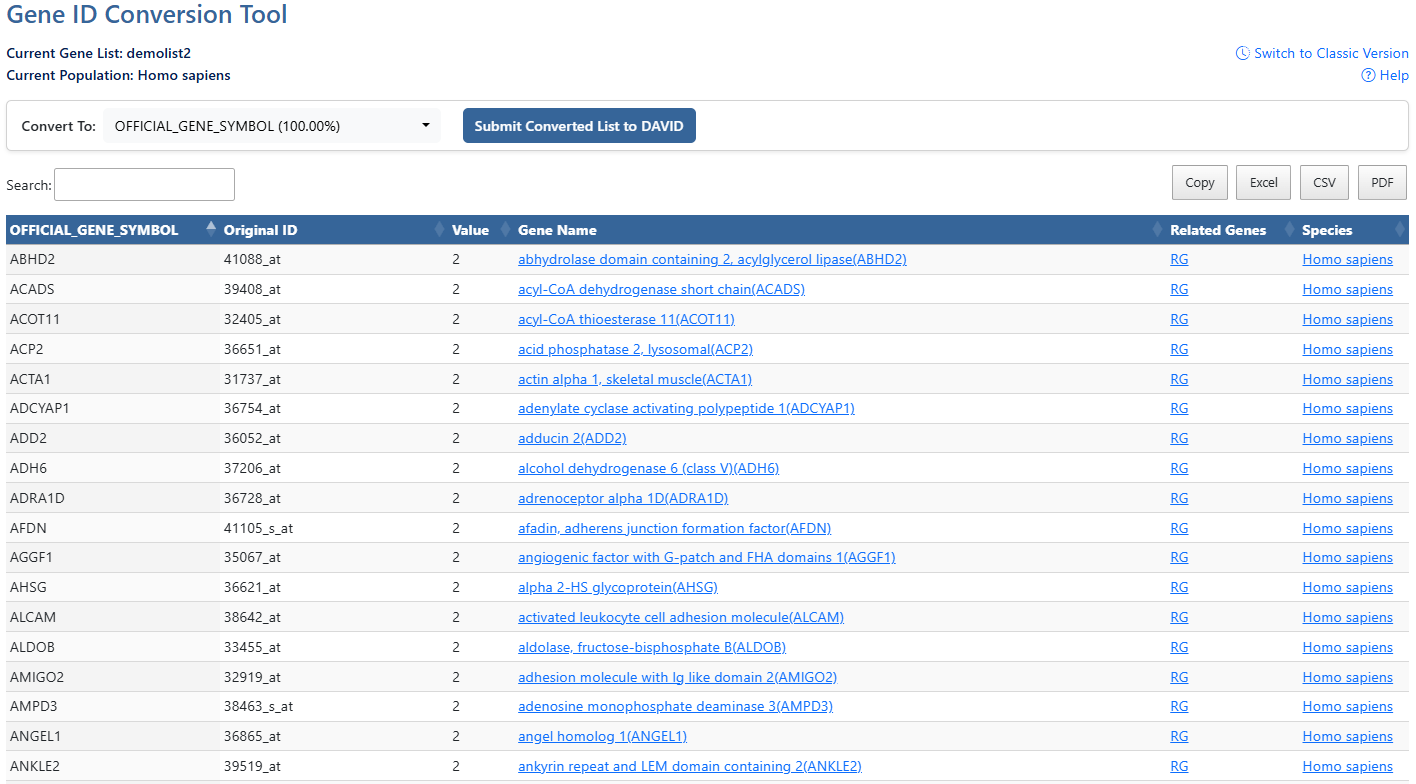Click the Gene Name column sort arrows
This screenshot has width=1416, height=784.
(1157, 229)
